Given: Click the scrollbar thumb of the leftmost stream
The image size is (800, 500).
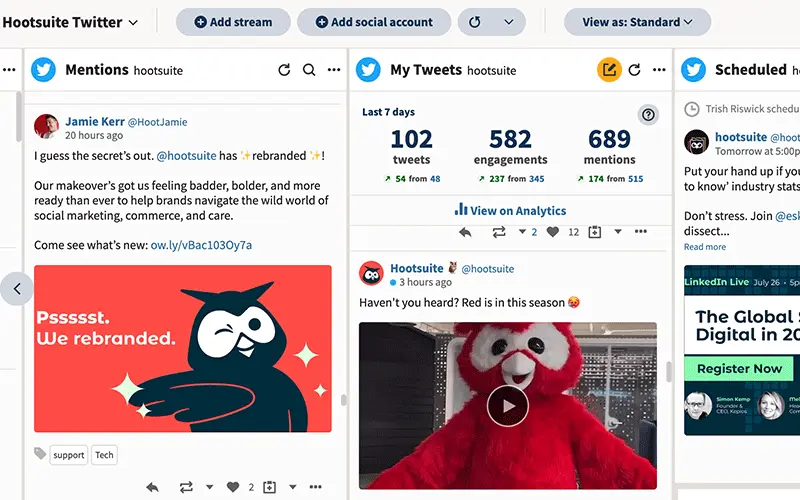Looking at the screenshot, I should click(x=19, y=117).
